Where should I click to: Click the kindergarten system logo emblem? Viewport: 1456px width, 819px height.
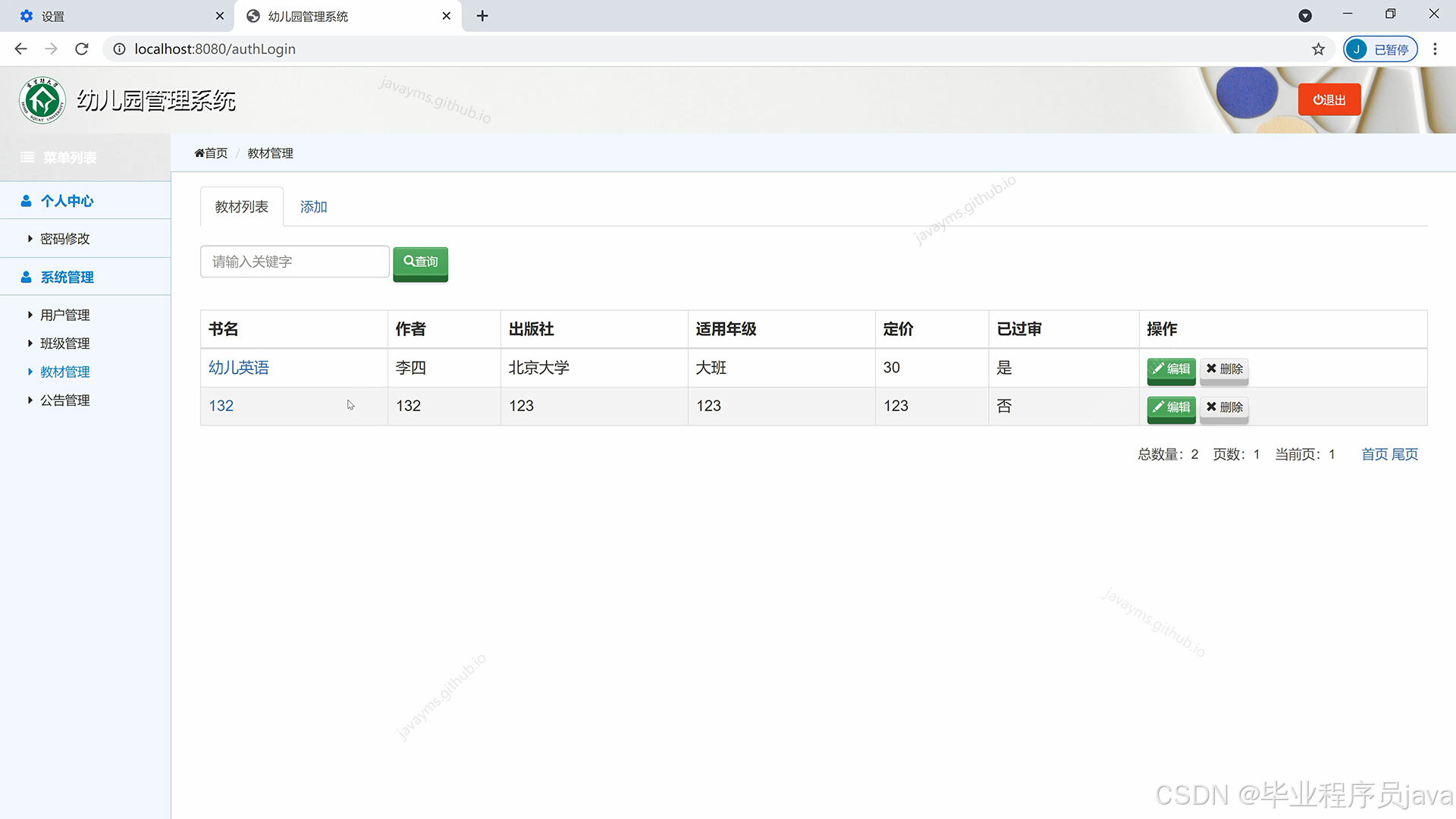click(x=42, y=100)
